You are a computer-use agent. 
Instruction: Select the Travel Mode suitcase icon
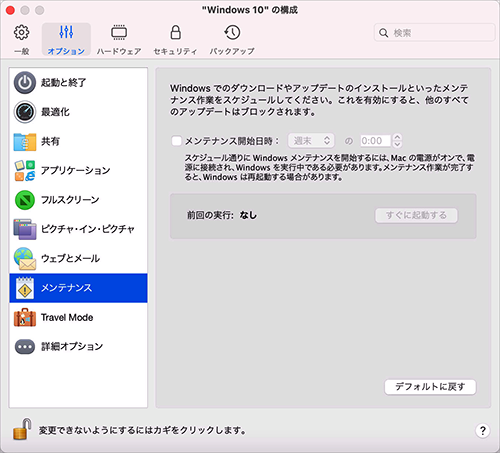pos(25,317)
